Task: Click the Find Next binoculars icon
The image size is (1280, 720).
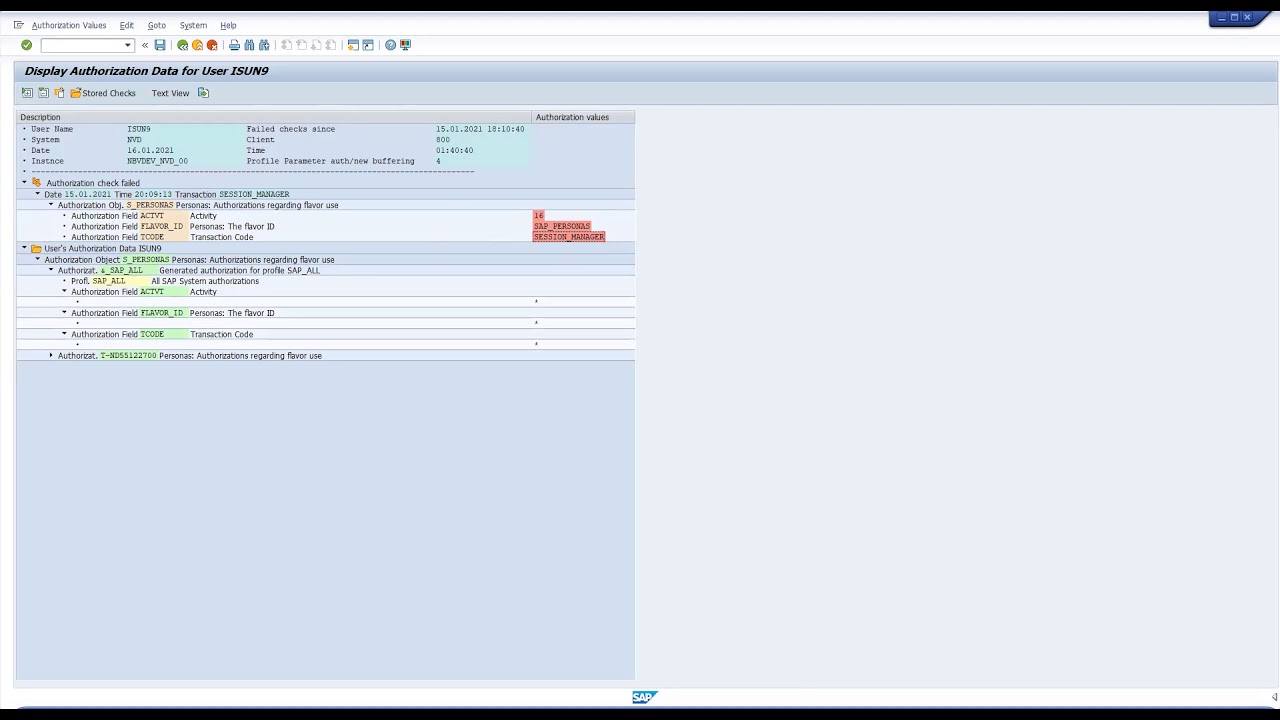Action: tap(264, 45)
